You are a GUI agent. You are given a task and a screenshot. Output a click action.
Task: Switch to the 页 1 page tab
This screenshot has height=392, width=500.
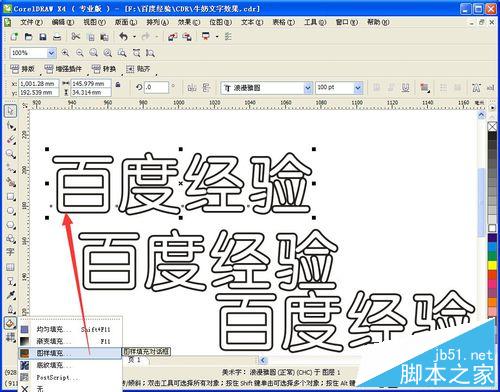pos(134,360)
